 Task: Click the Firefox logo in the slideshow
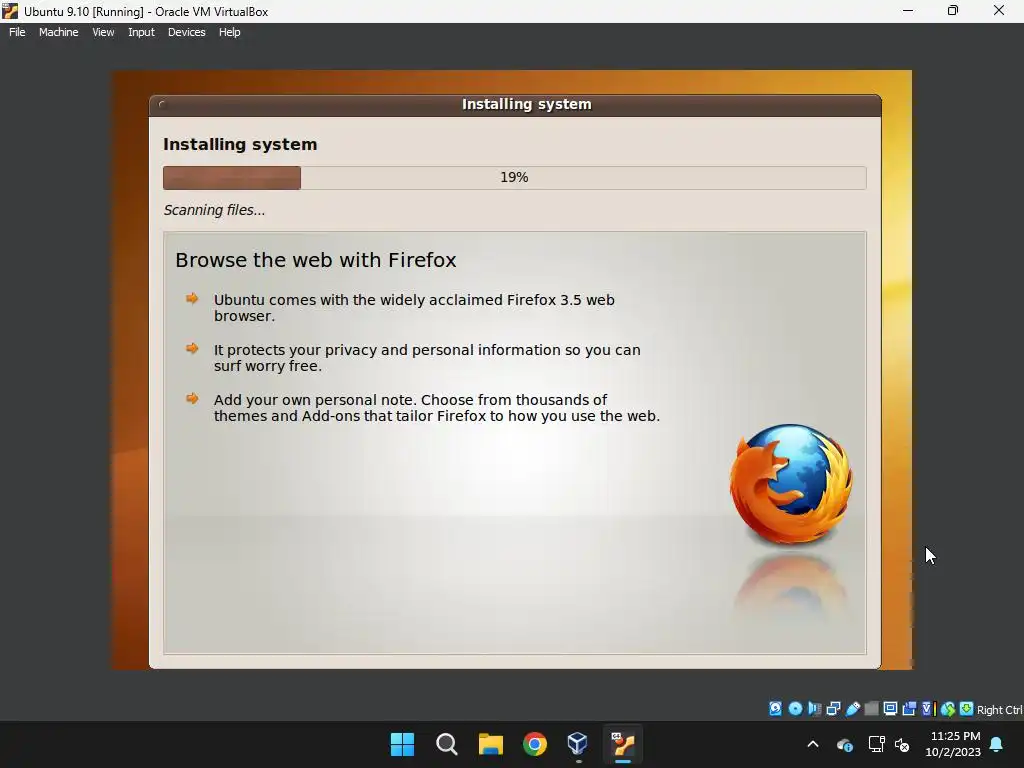(791, 484)
